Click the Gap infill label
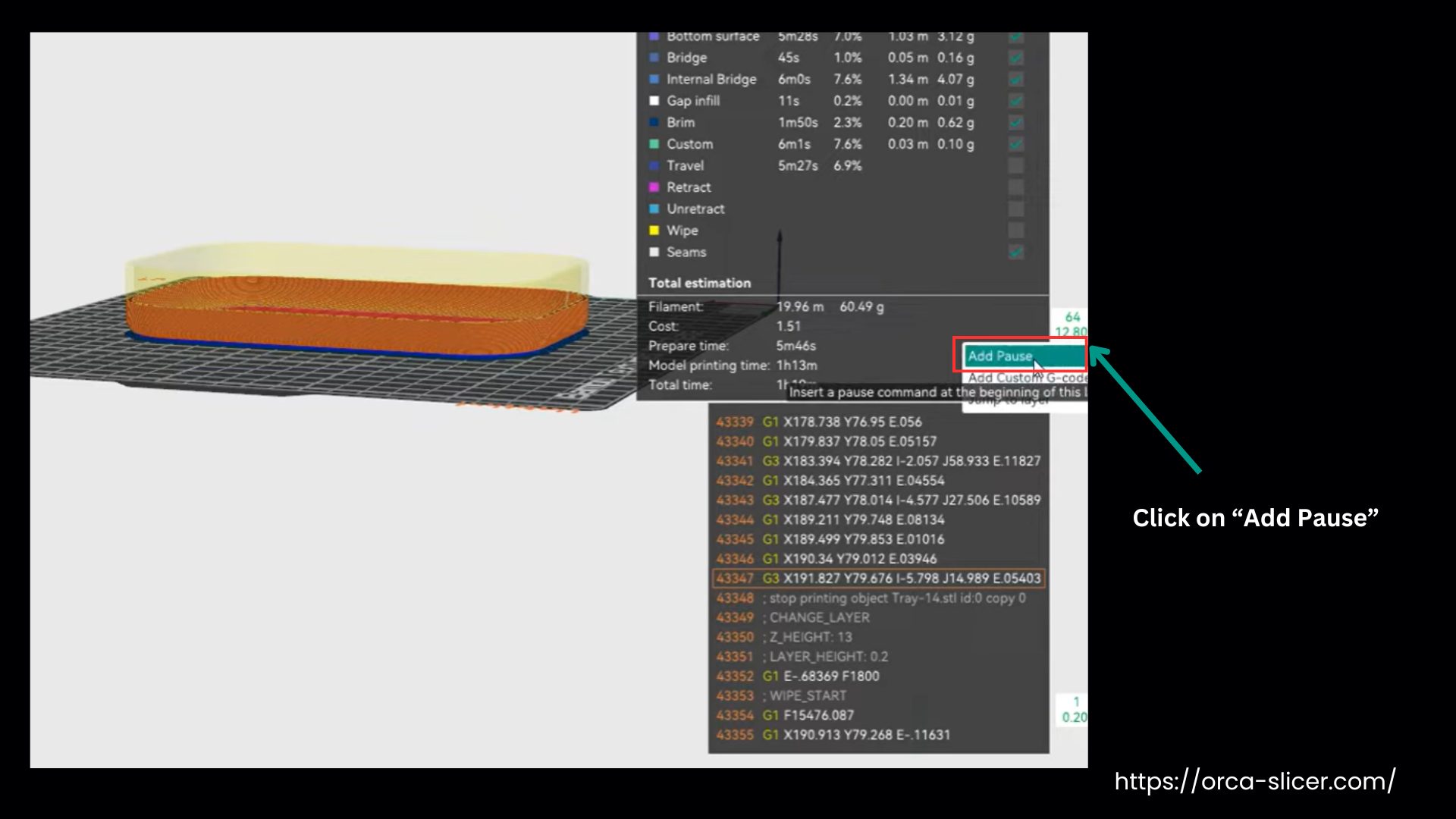The width and height of the screenshot is (1456, 819). 693,101
